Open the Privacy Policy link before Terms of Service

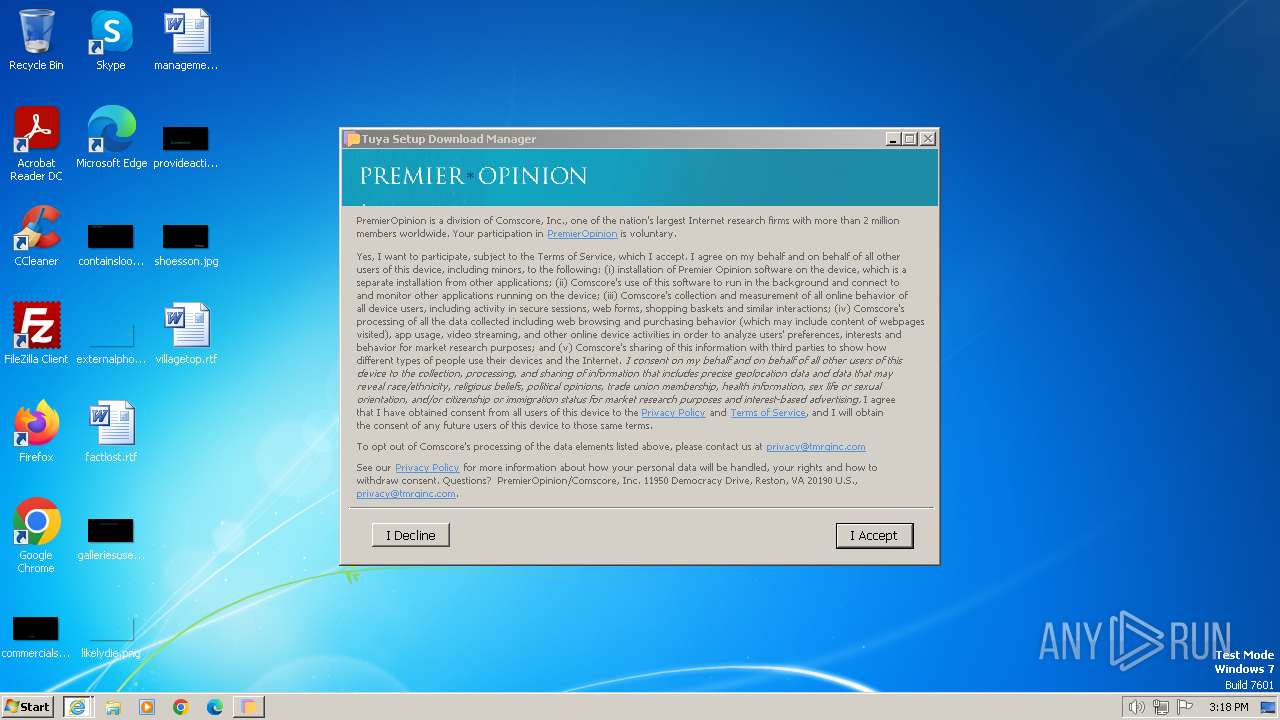point(673,412)
